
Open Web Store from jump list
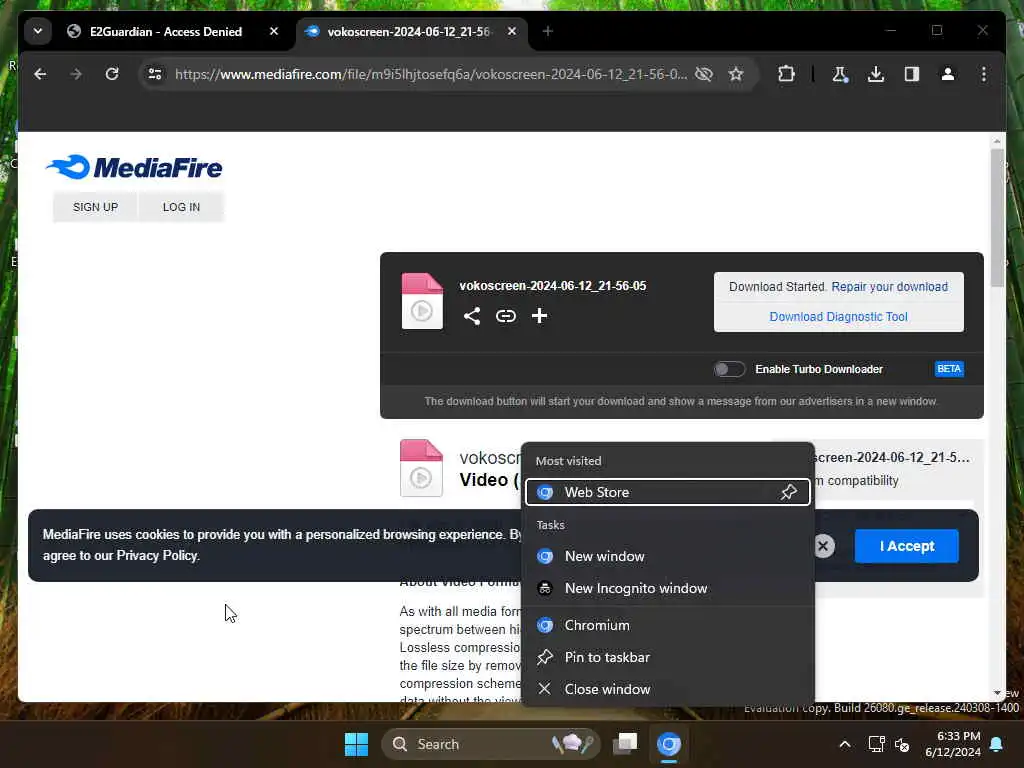(x=653, y=492)
